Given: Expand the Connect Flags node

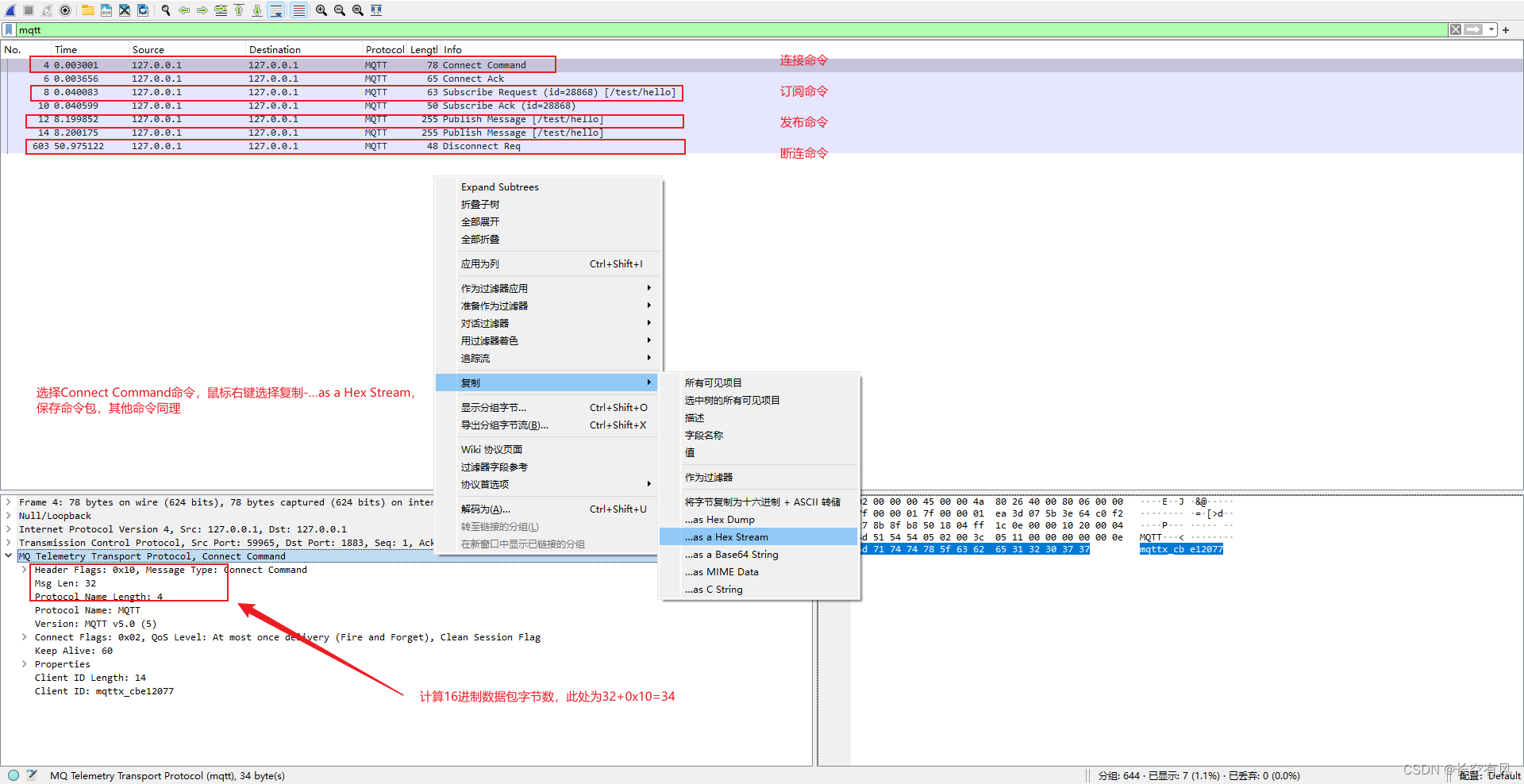Looking at the screenshot, I should pos(25,637).
